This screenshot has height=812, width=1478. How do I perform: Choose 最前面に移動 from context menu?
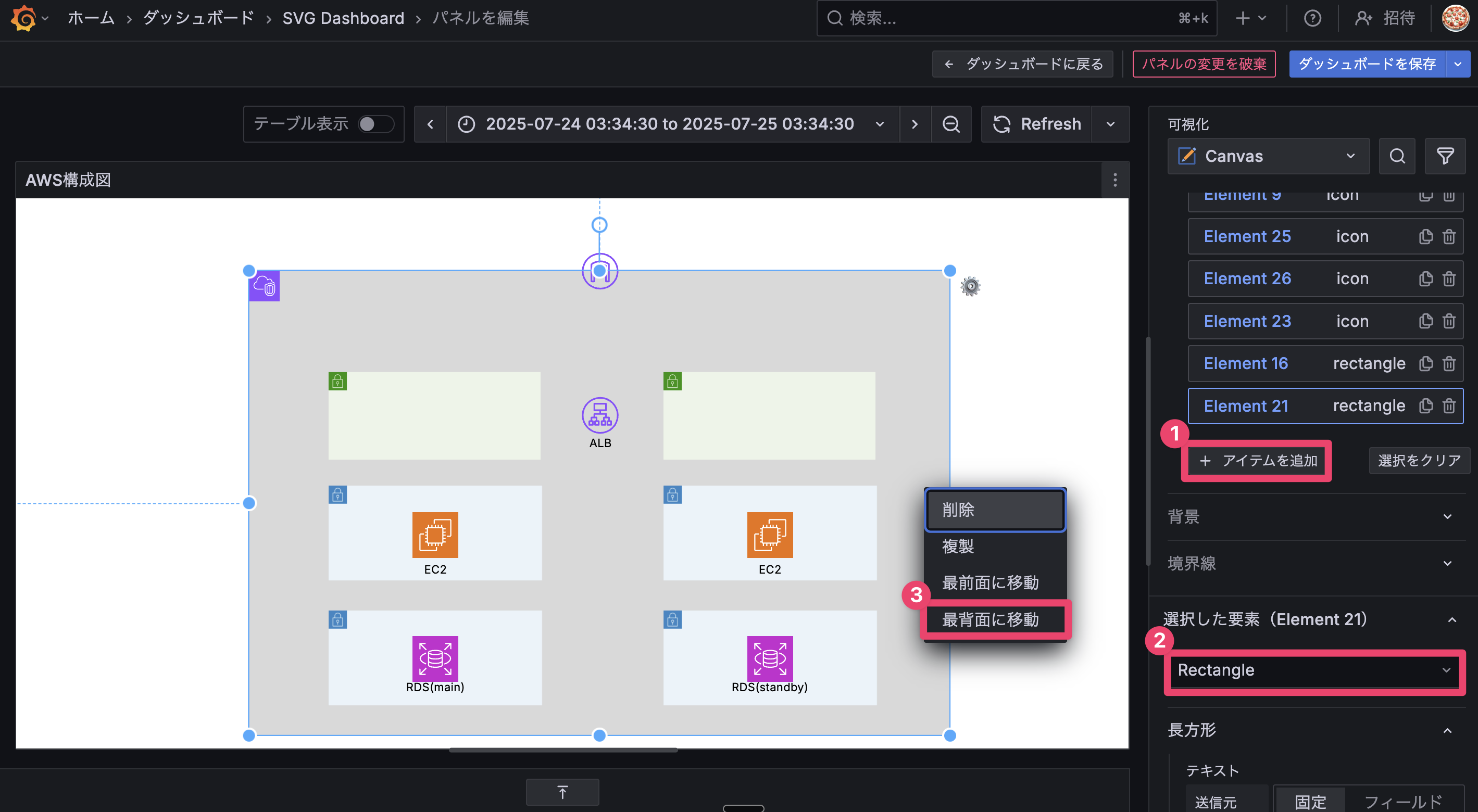tap(995, 582)
